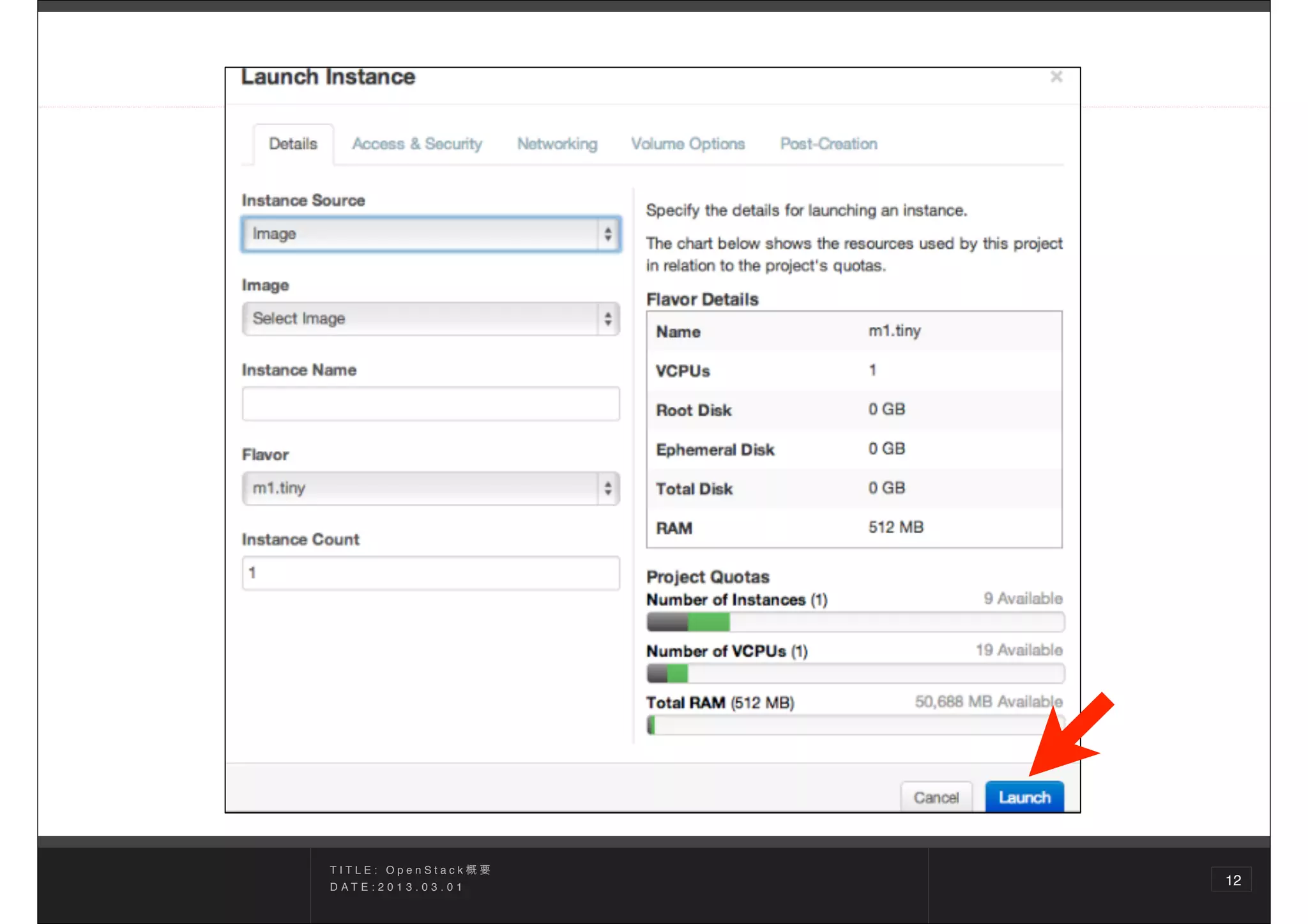The image size is (1308, 924).
Task: Expand the Select Image dropdown
Action: (422, 319)
